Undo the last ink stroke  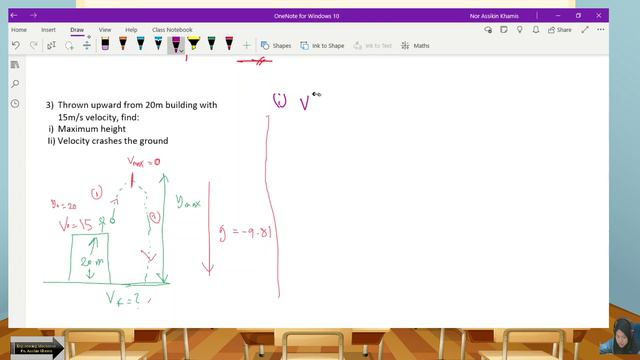pos(16,45)
